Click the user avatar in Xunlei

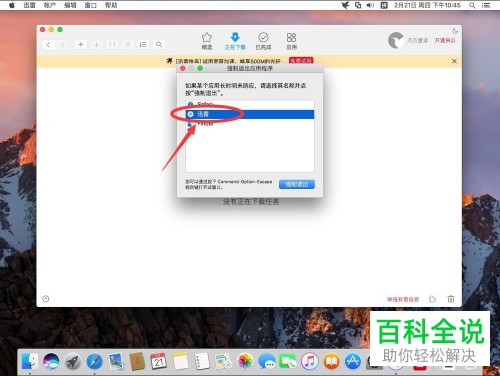pos(396,40)
